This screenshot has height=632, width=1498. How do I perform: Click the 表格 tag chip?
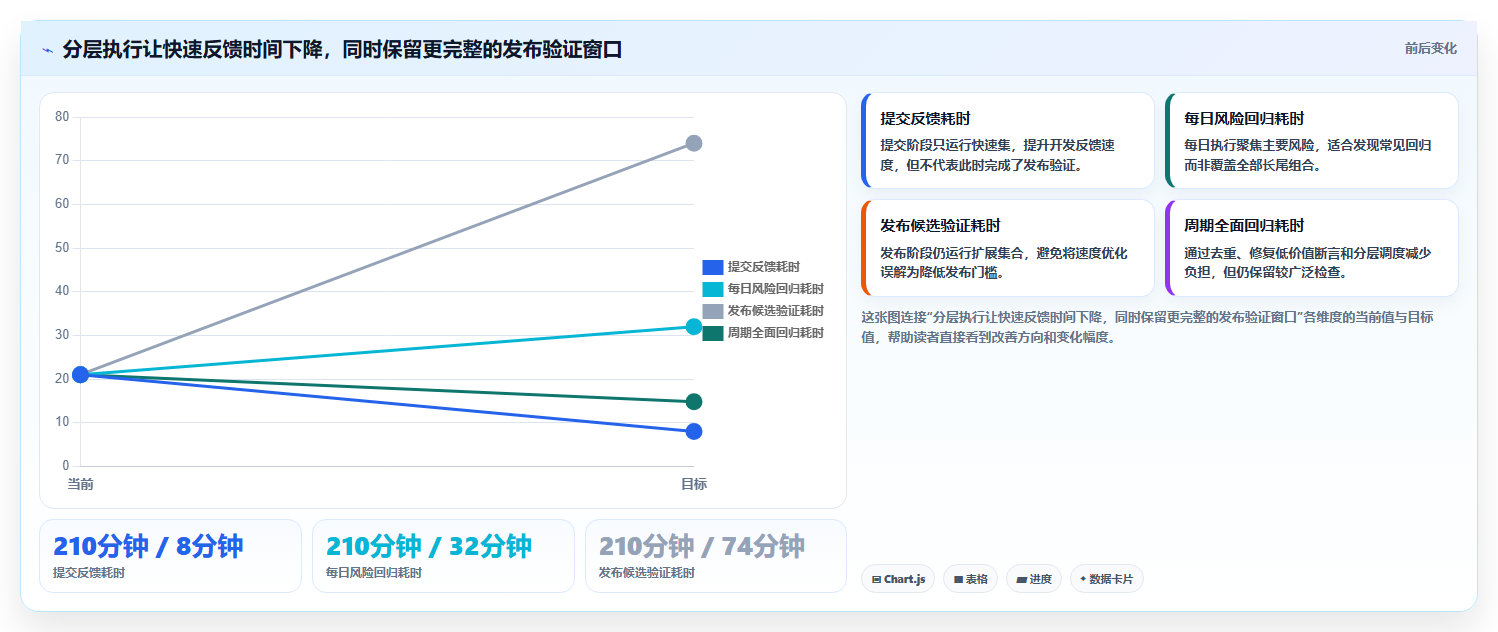pyautogui.click(x=970, y=579)
